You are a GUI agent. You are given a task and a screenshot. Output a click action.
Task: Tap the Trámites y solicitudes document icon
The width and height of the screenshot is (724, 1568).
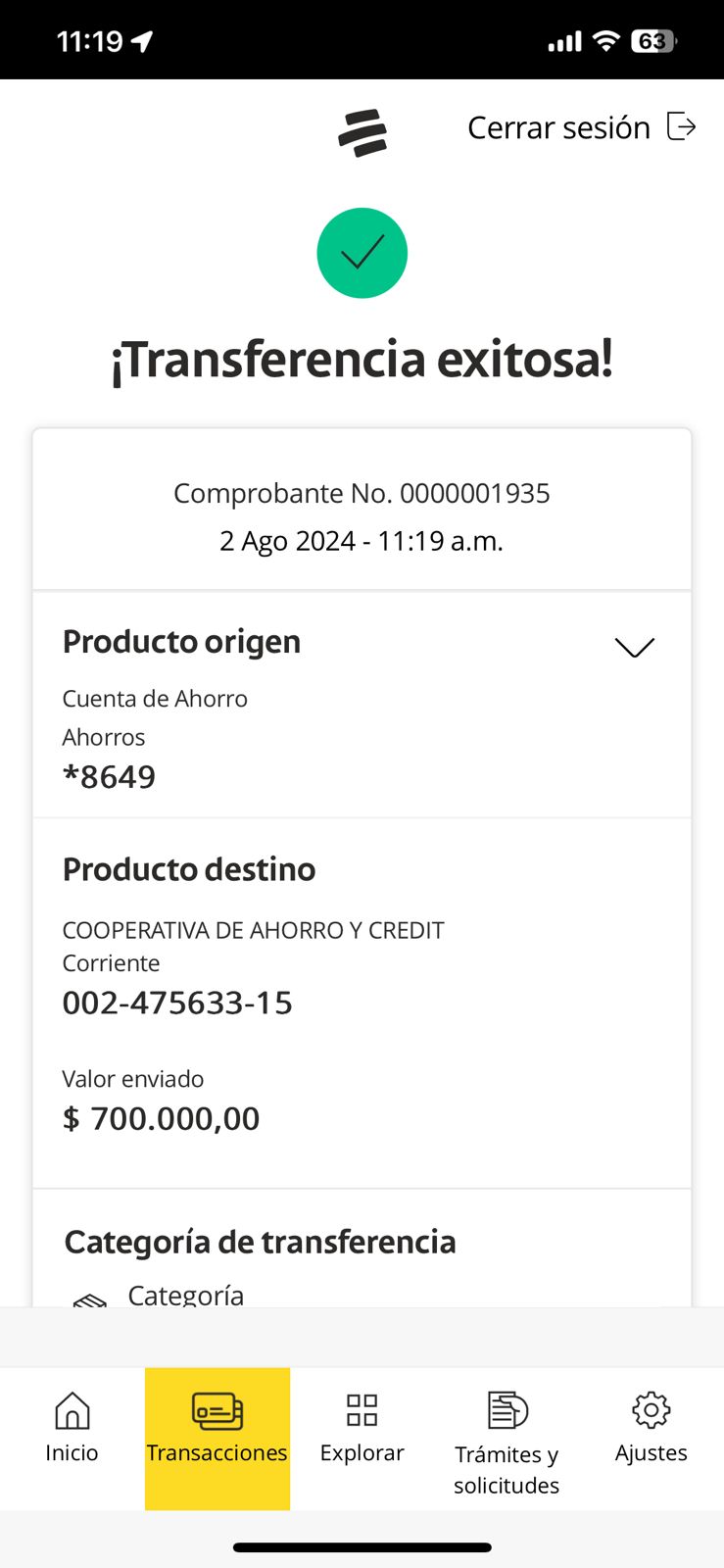click(x=507, y=1411)
